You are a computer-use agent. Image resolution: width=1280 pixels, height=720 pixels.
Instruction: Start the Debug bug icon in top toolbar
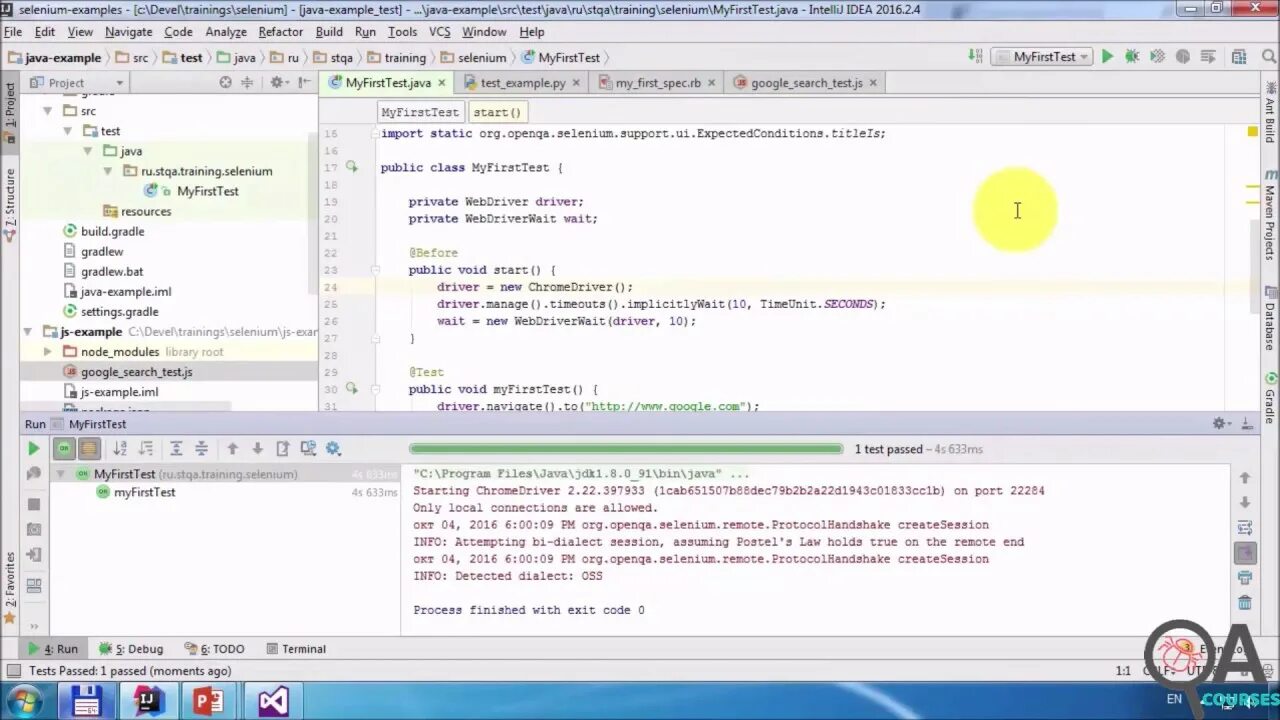1132,57
